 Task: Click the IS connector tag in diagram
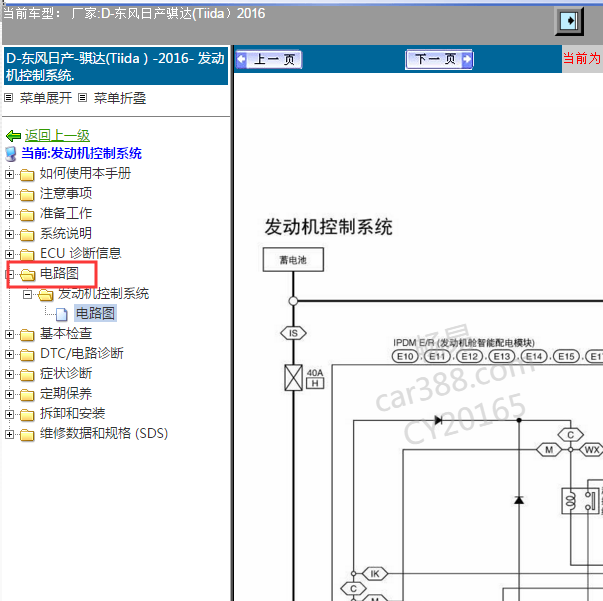click(x=293, y=333)
